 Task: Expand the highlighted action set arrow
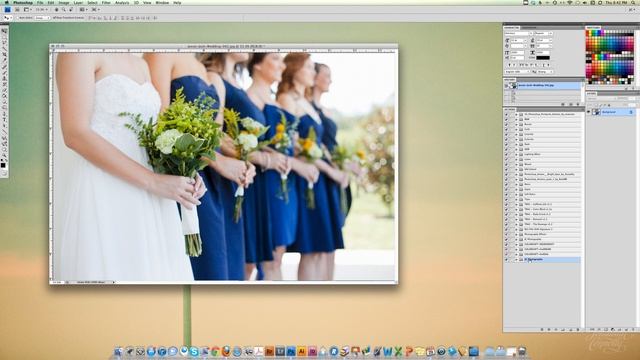pos(516,260)
